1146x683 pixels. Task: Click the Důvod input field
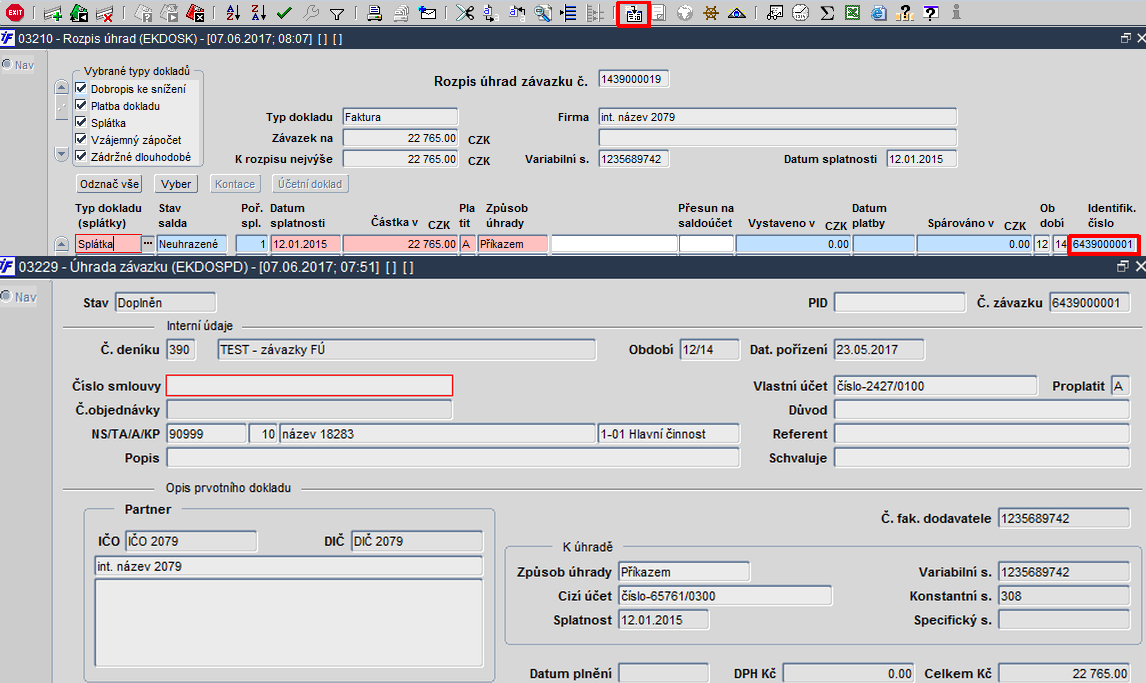point(982,410)
